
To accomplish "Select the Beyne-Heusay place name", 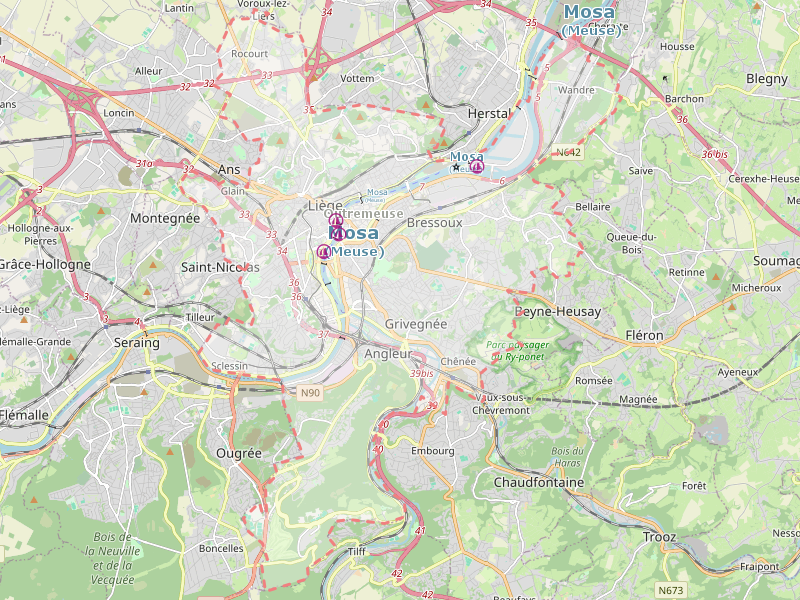I will 558,311.
